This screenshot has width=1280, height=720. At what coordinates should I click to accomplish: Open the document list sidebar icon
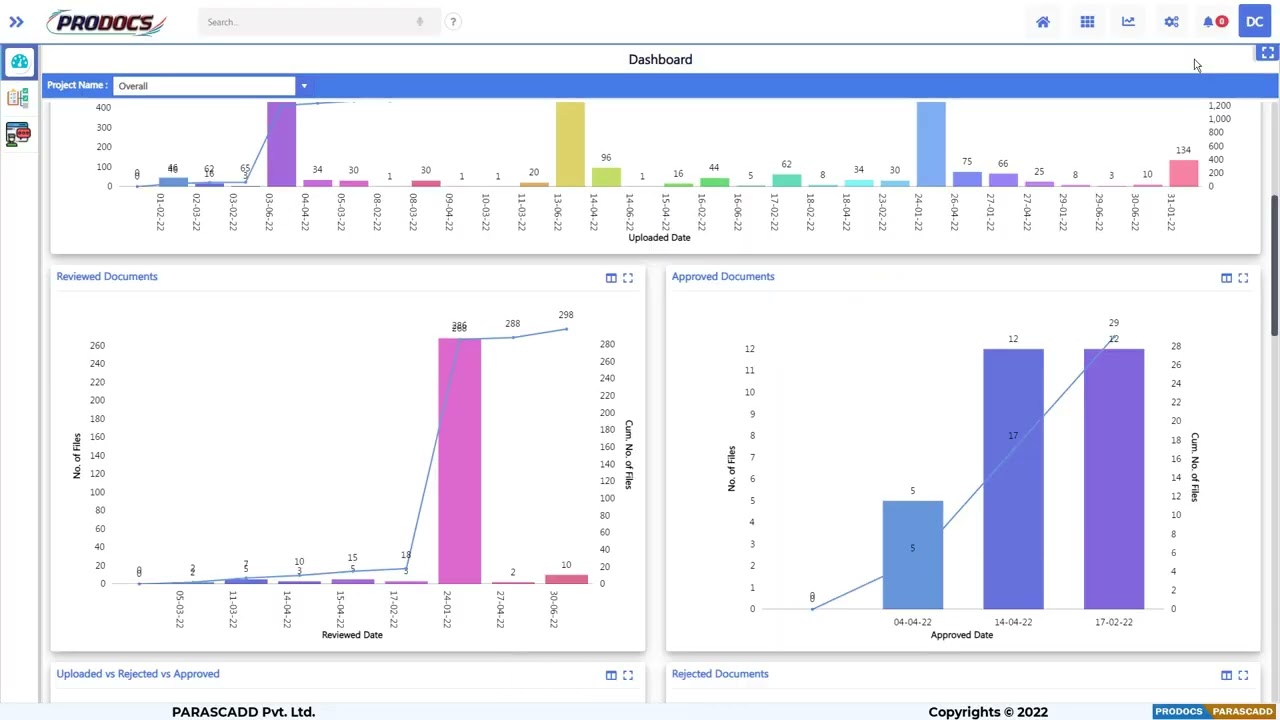point(17,98)
